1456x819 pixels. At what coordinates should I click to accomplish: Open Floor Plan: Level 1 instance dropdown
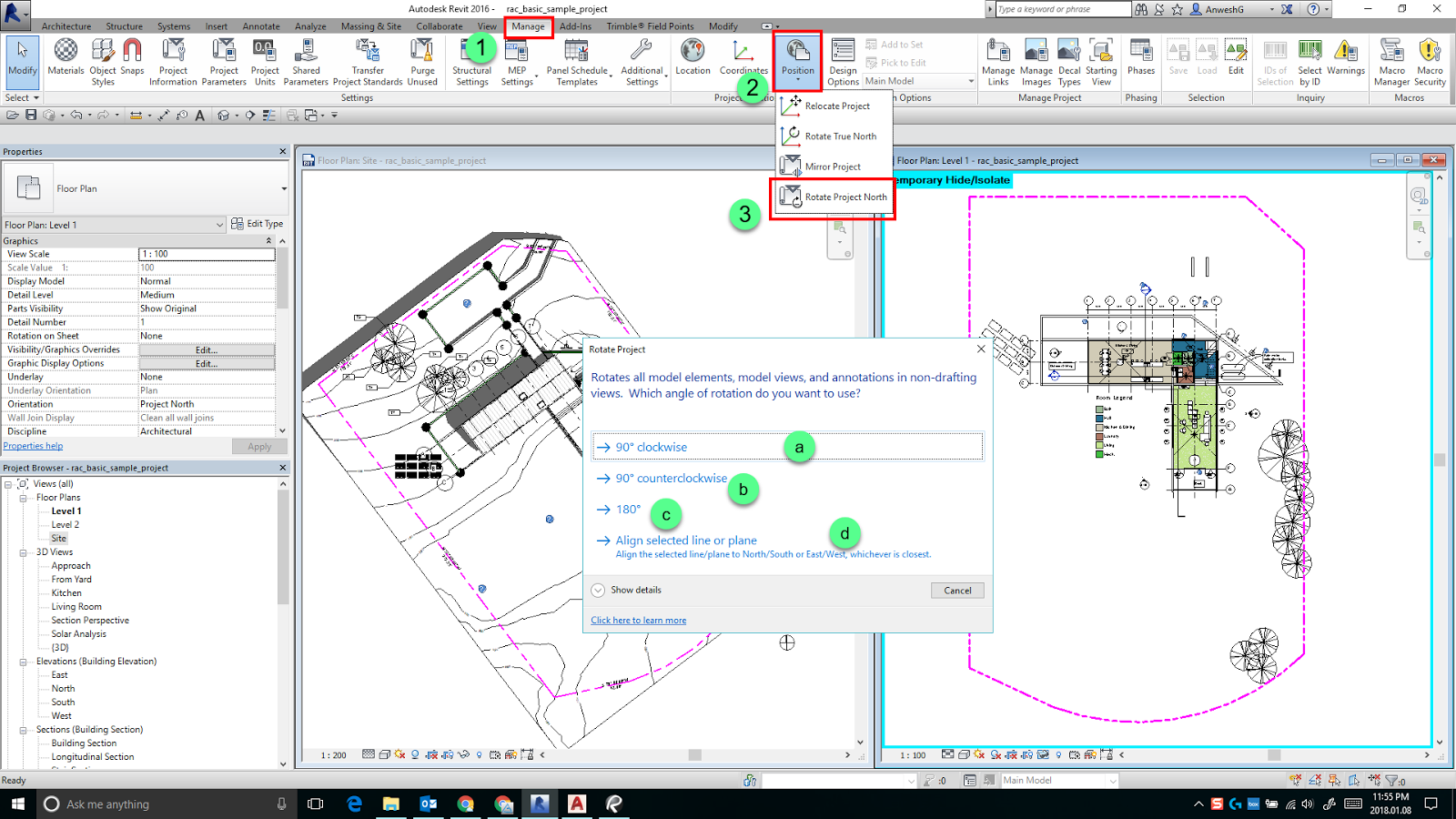pos(219,225)
